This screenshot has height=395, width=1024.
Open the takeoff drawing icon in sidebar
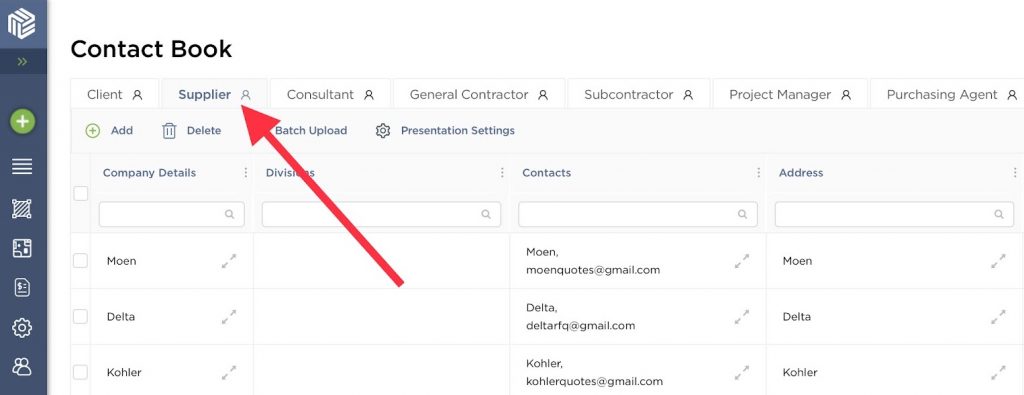coord(22,209)
